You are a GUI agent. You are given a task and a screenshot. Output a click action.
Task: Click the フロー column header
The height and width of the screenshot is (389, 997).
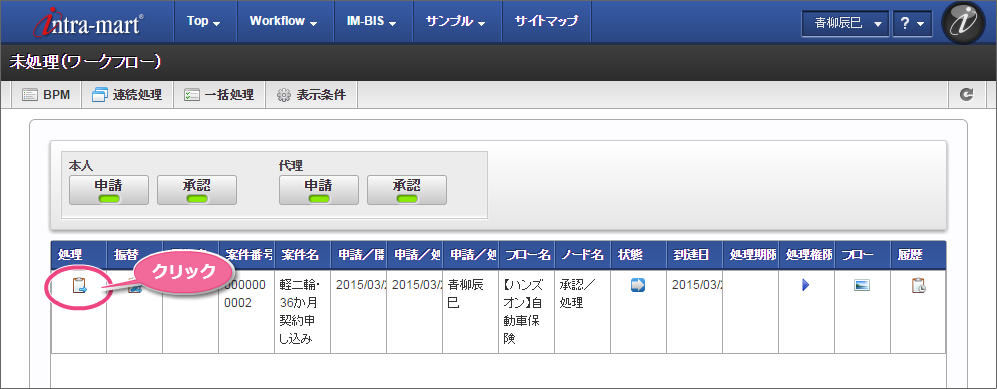(x=862, y=255)
